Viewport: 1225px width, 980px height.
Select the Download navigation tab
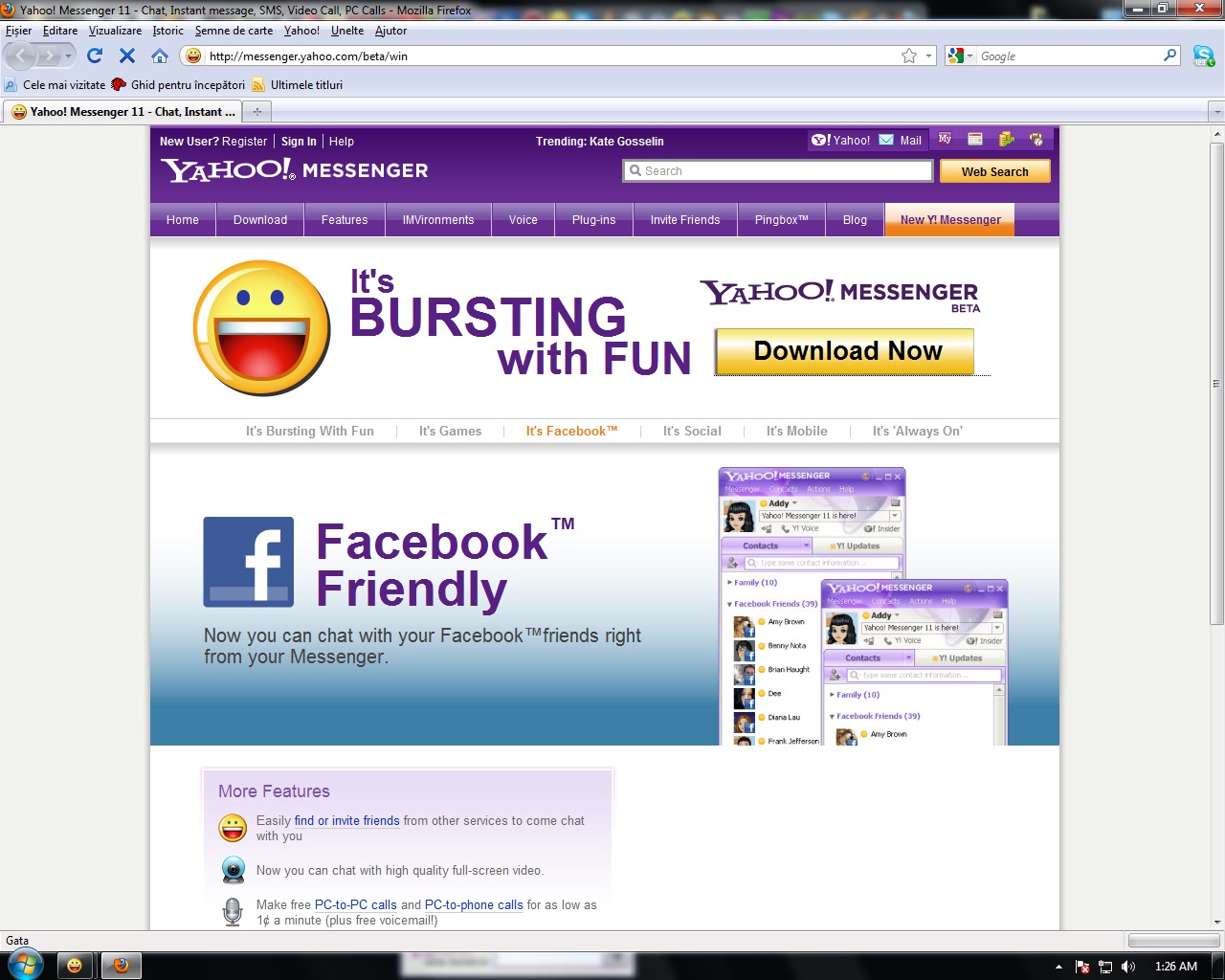click(260, 220)
